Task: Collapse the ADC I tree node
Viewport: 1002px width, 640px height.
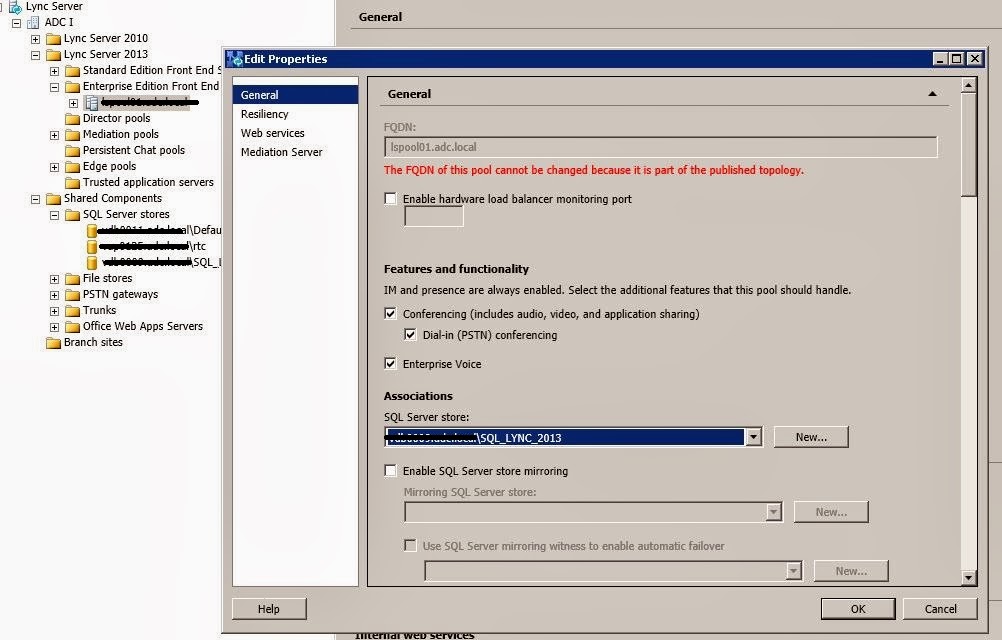Action: click(16, 23)
